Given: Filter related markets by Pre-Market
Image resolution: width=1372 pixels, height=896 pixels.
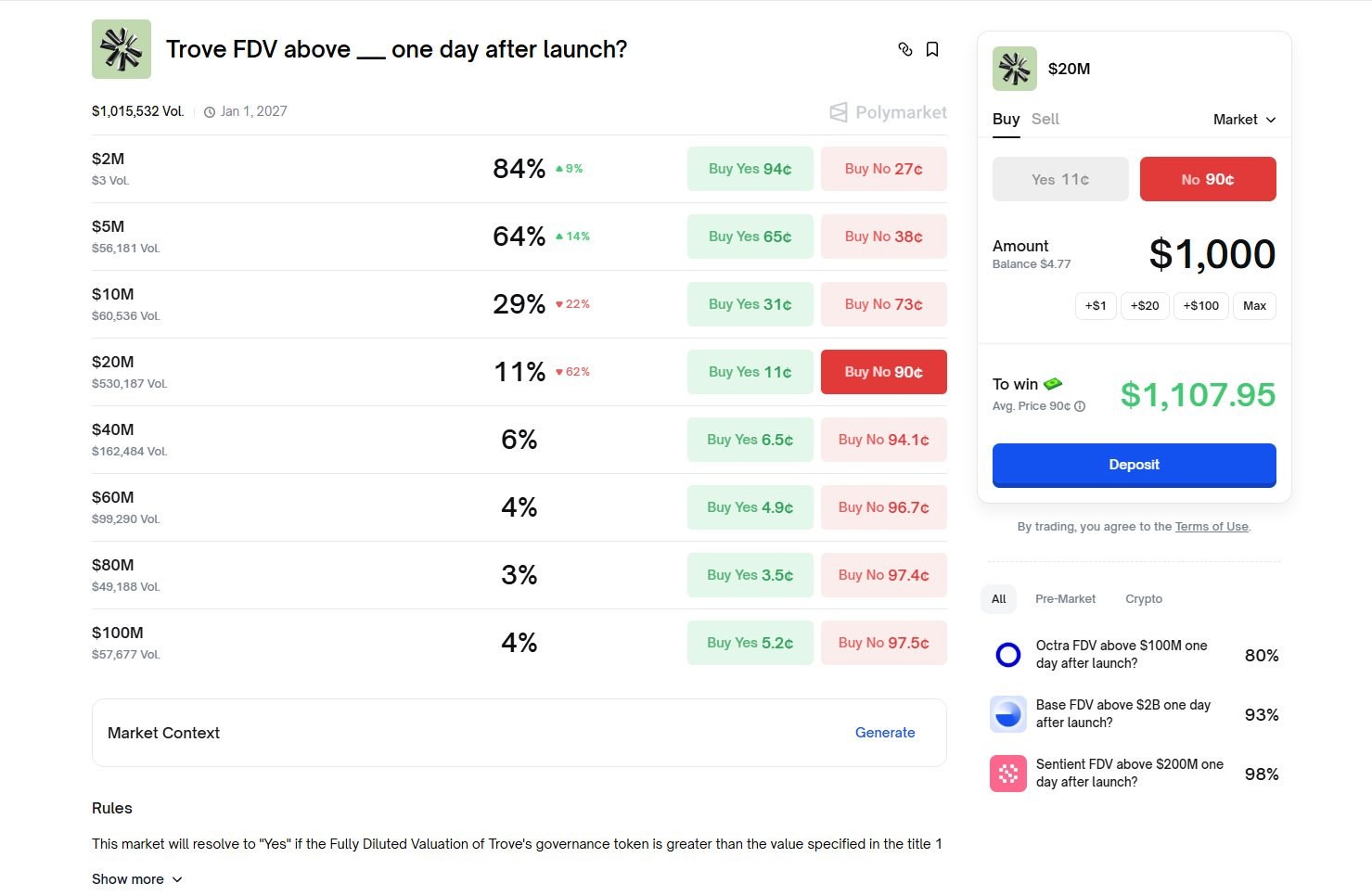Looking at the screenshot, I should pyautogui.click(x=1065, y=599).
